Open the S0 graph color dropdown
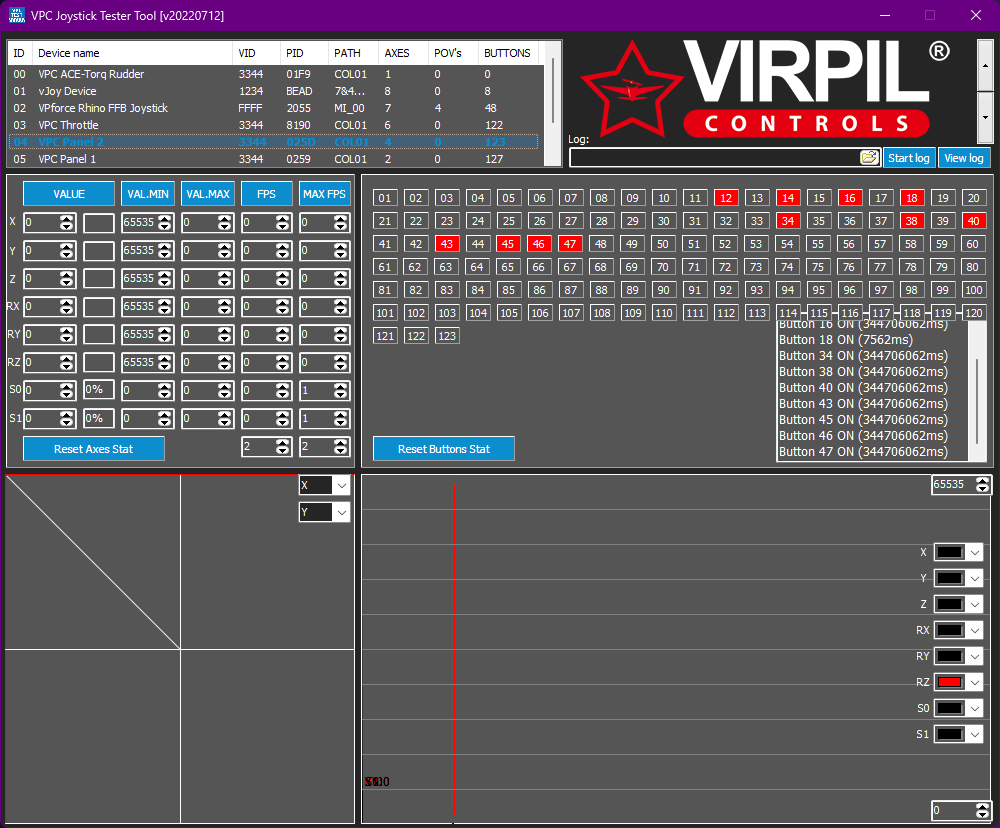 click(974, 708)
